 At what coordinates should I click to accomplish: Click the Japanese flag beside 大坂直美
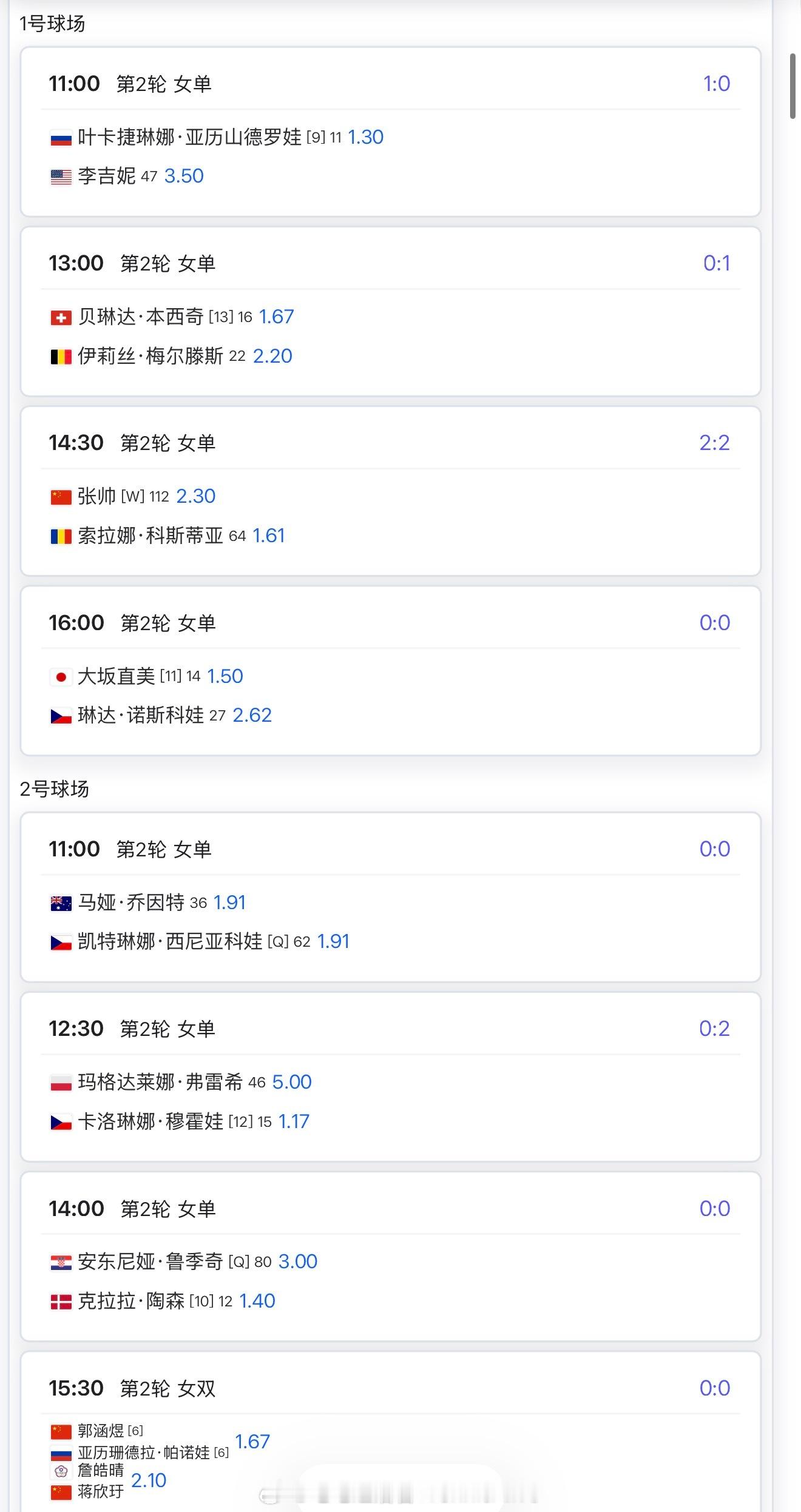point(61,677)
